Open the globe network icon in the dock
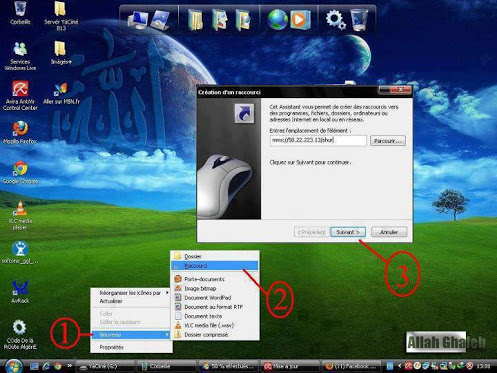497x373 pixels. coord(277,19)
